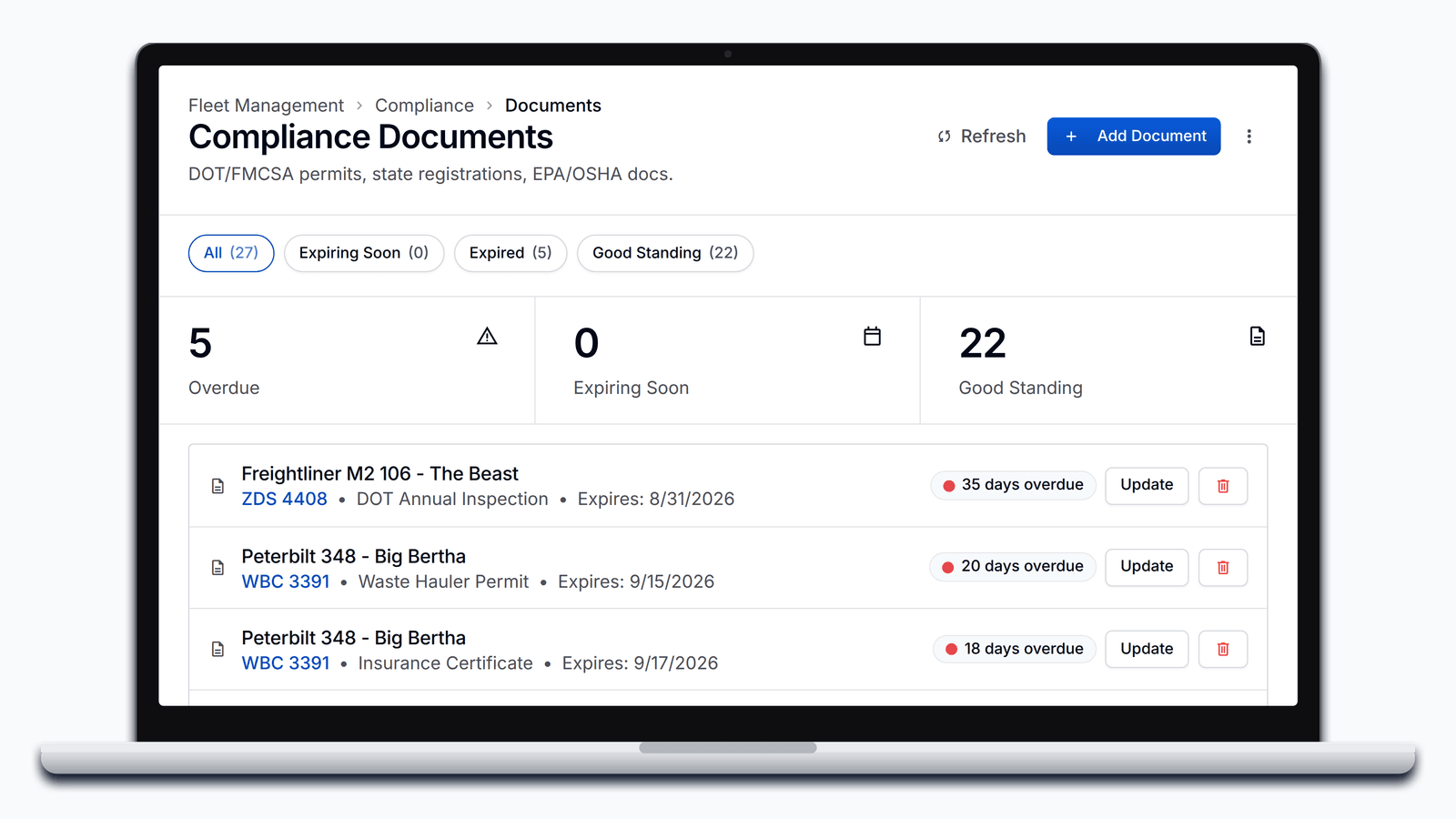This screenshot has width=1456, height=819.
Task: Refresh the compliance documents list
Action: [982, 136]
